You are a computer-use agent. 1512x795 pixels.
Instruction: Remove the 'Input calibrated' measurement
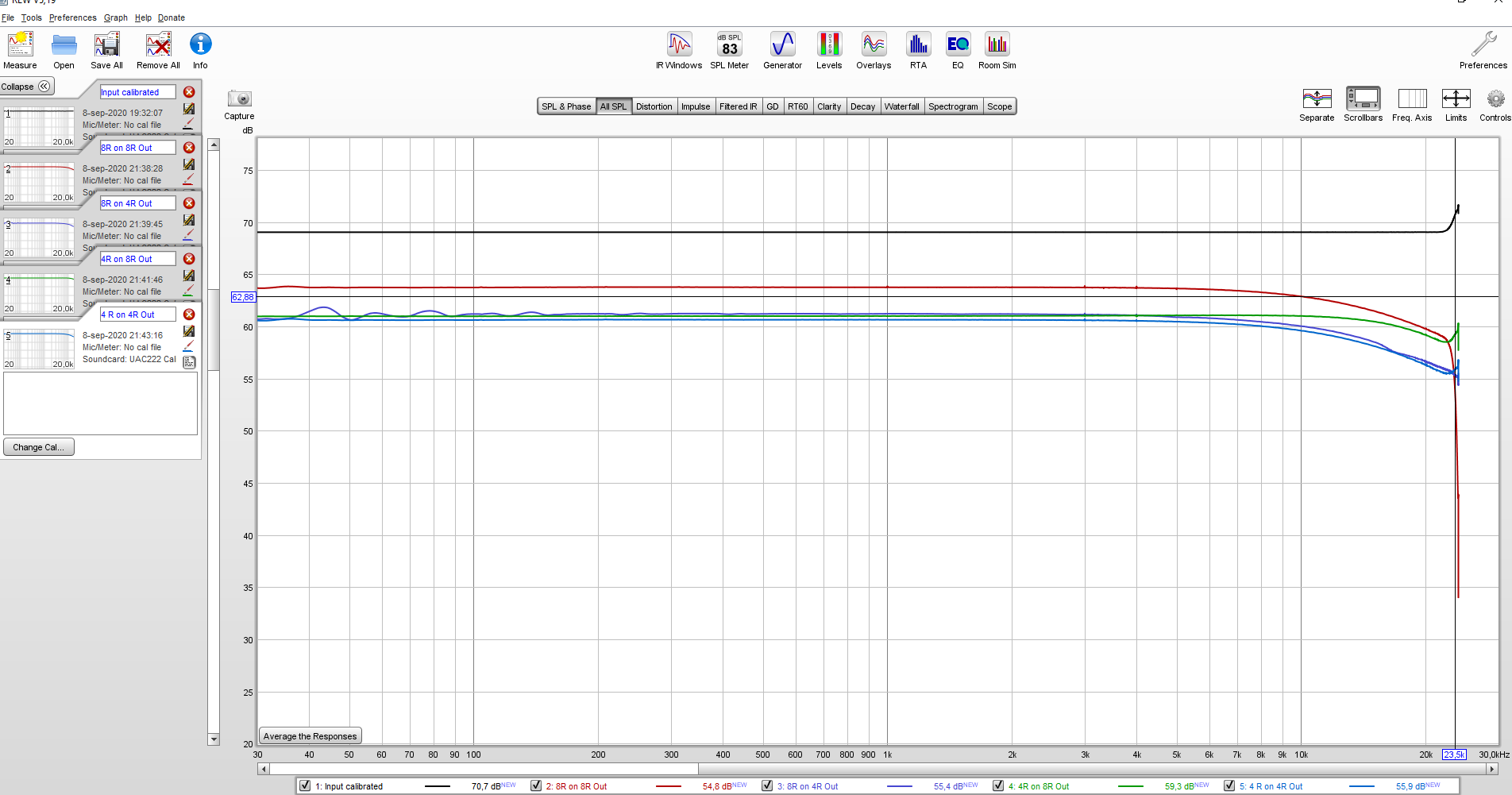click(189, 92)
